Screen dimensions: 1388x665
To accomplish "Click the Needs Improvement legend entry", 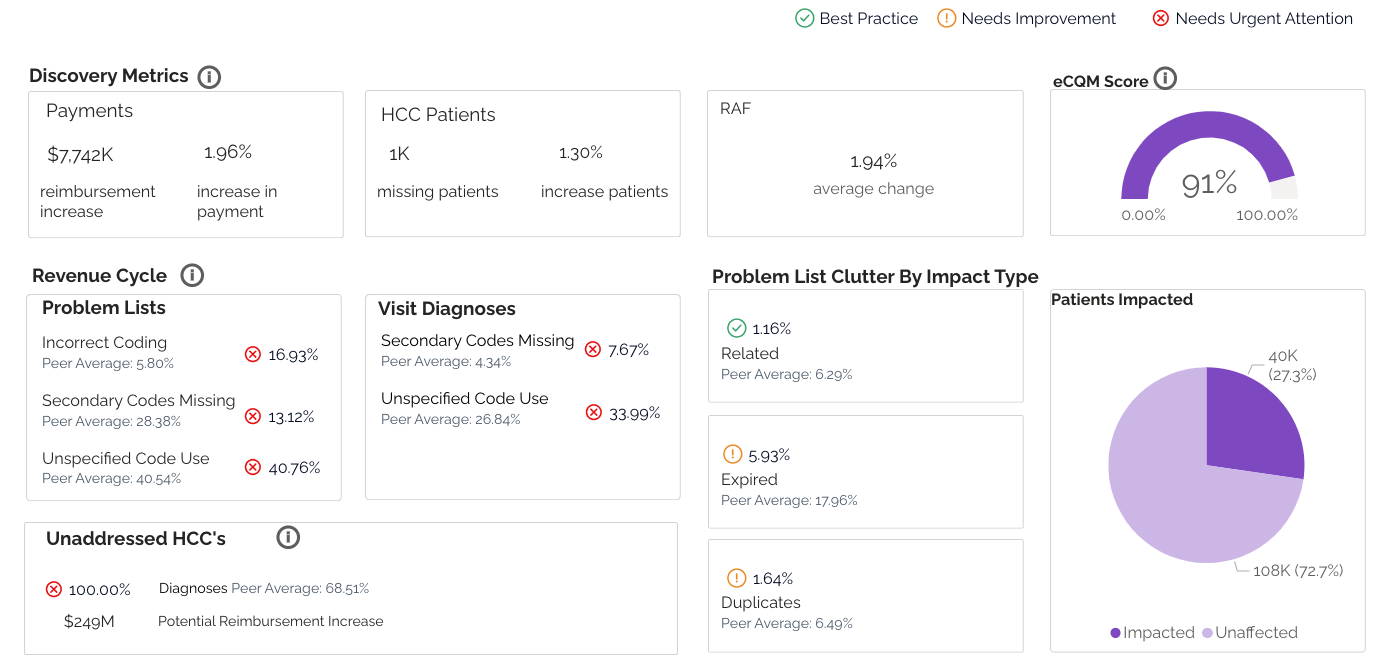I will tap(1026, 19).
